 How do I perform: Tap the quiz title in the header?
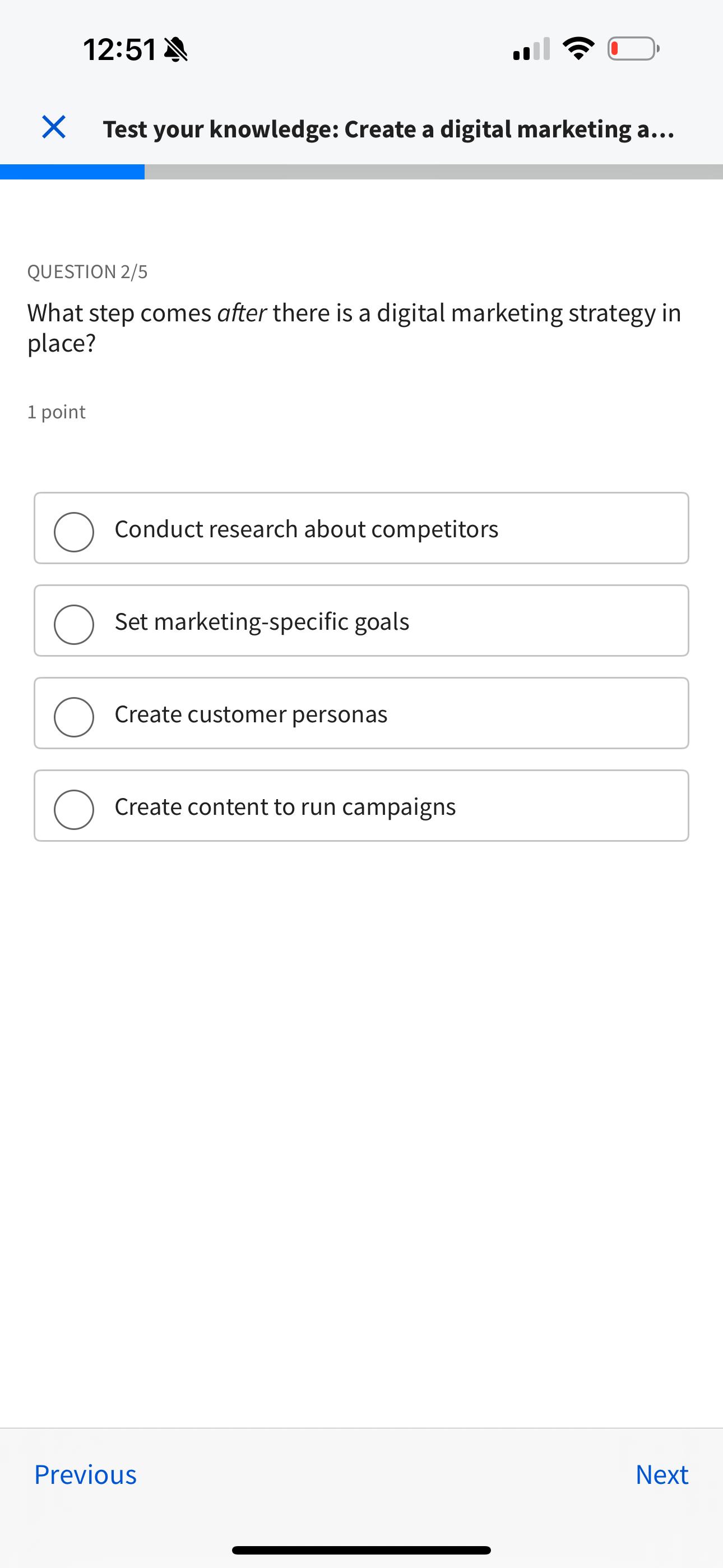click(x=390, y=128)
